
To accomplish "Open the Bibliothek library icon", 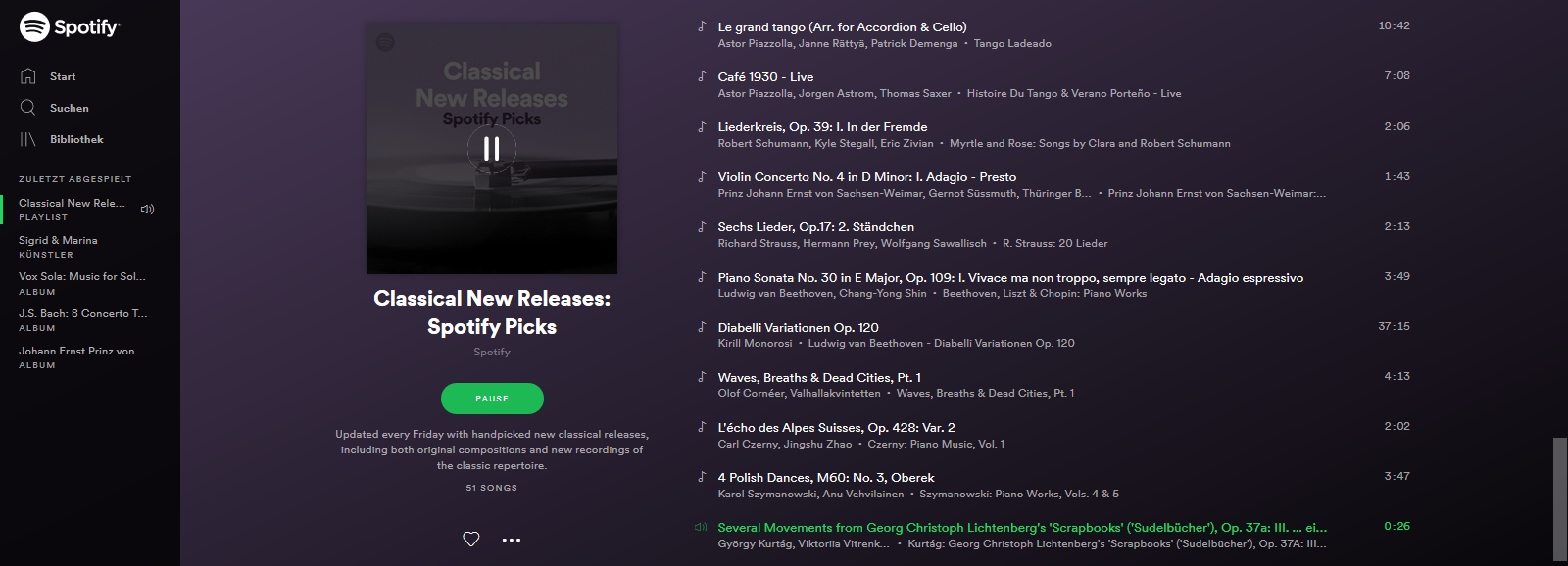I will [x=28, y=139].
